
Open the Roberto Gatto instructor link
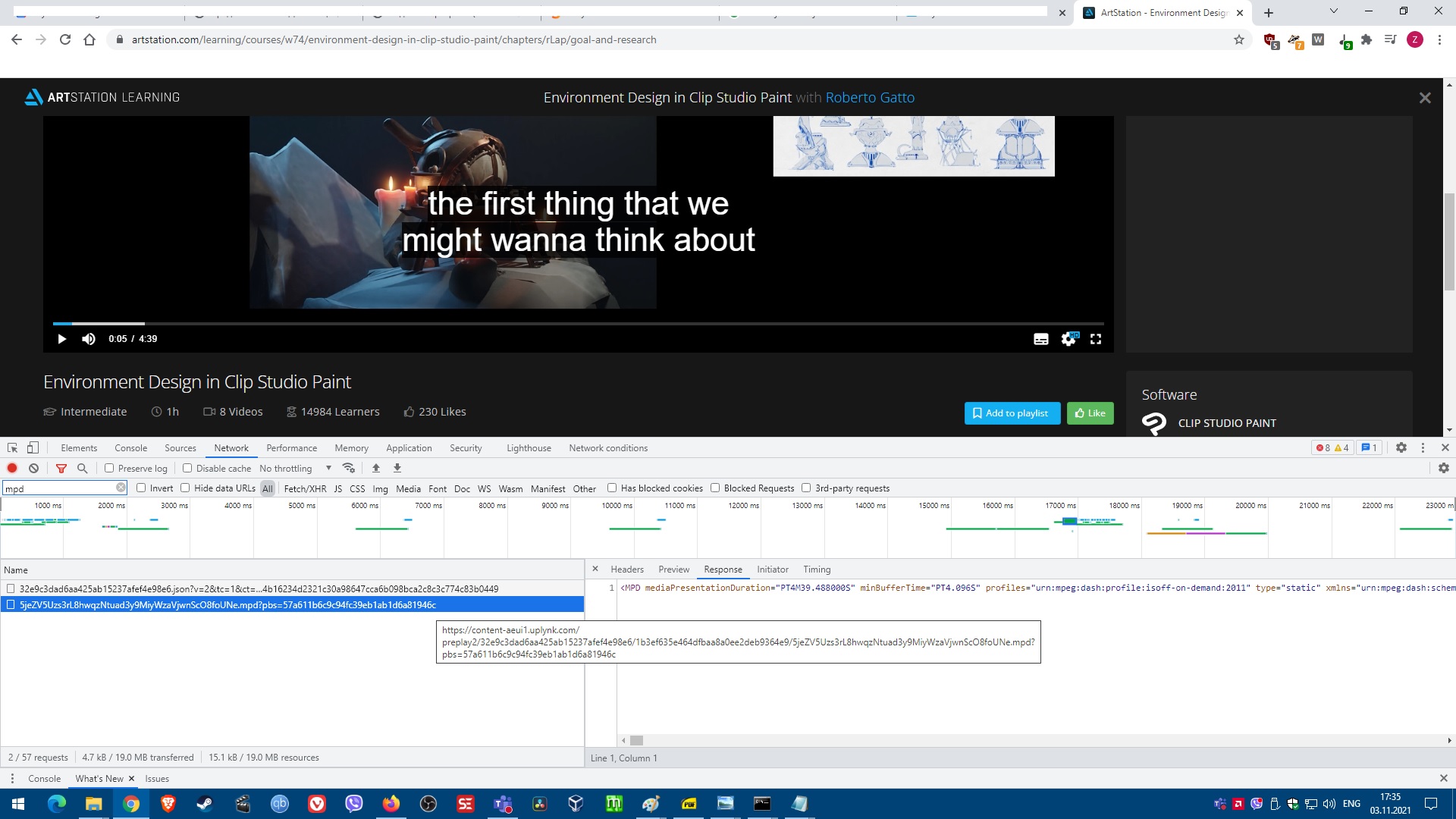point(870,98)
